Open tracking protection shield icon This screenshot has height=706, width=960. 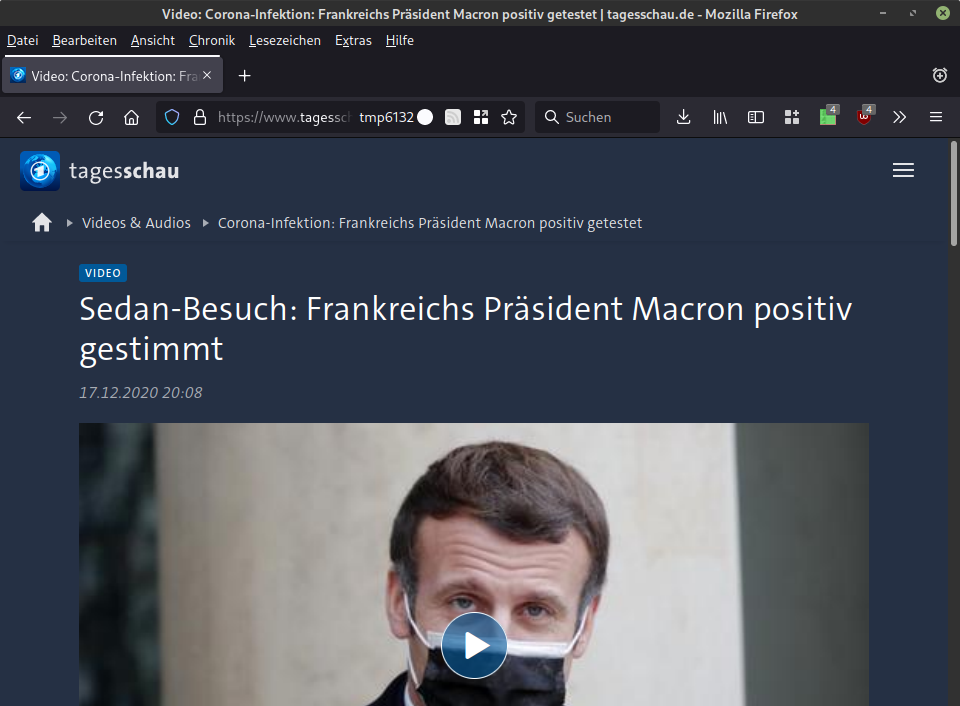[x=172, y=117]
